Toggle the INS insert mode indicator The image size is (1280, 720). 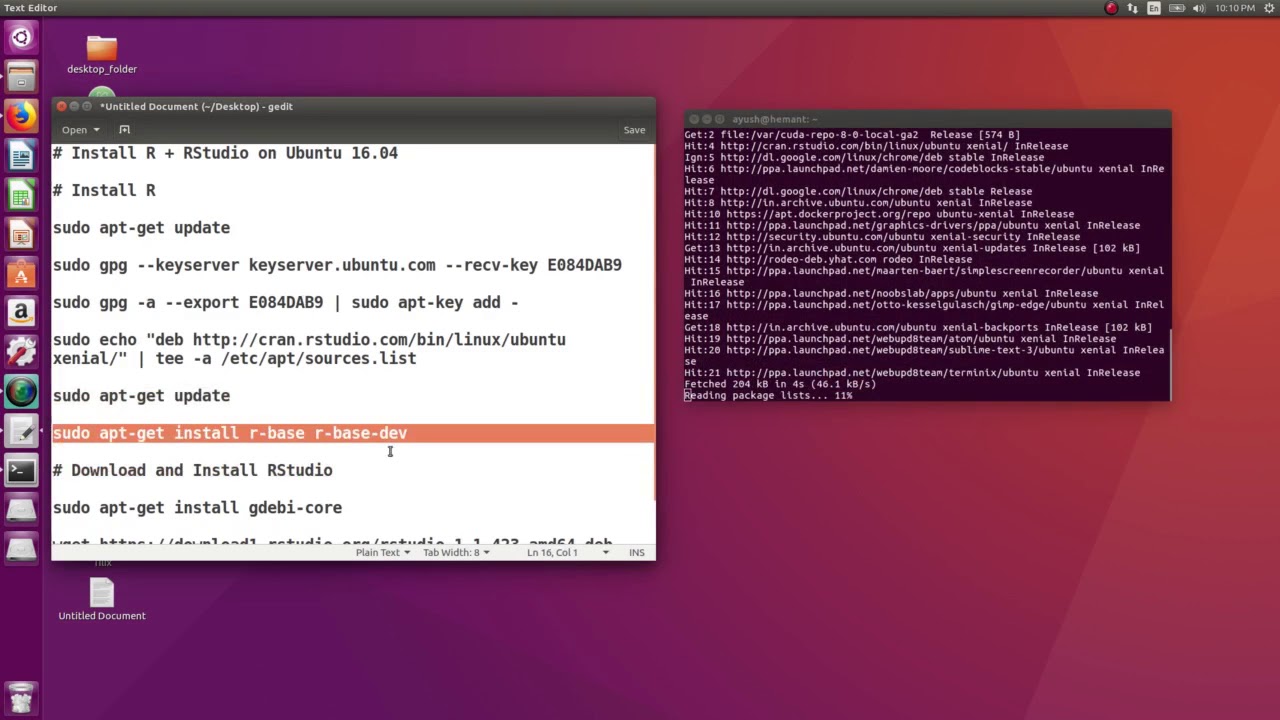tap(637, 552)
